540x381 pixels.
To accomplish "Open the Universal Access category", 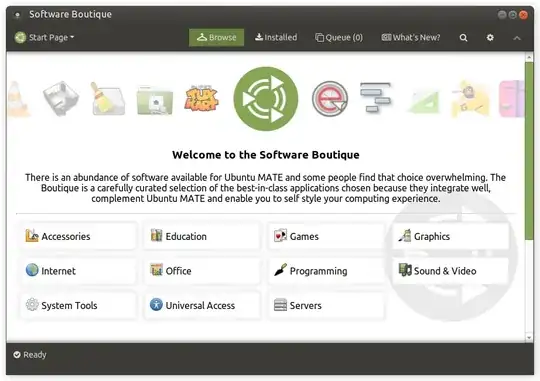I will 202,305.
